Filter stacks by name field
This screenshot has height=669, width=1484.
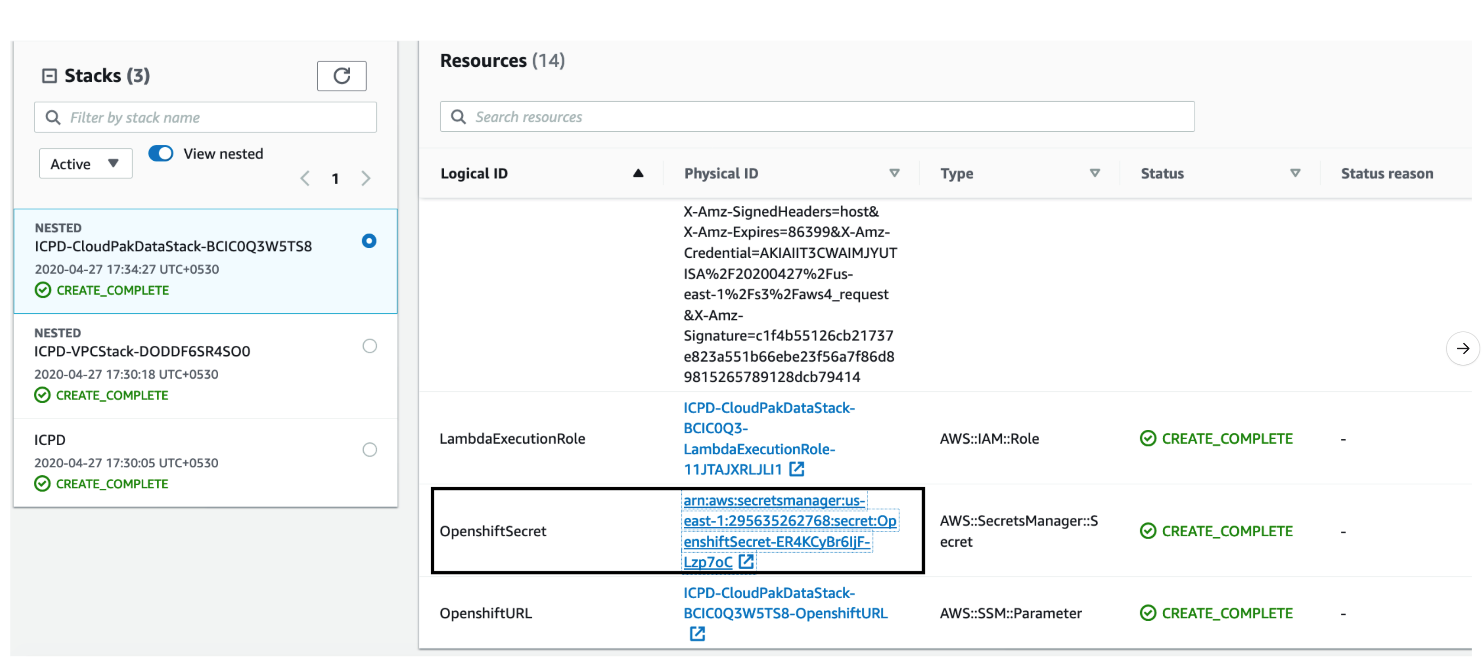click(x=206, y=117)
